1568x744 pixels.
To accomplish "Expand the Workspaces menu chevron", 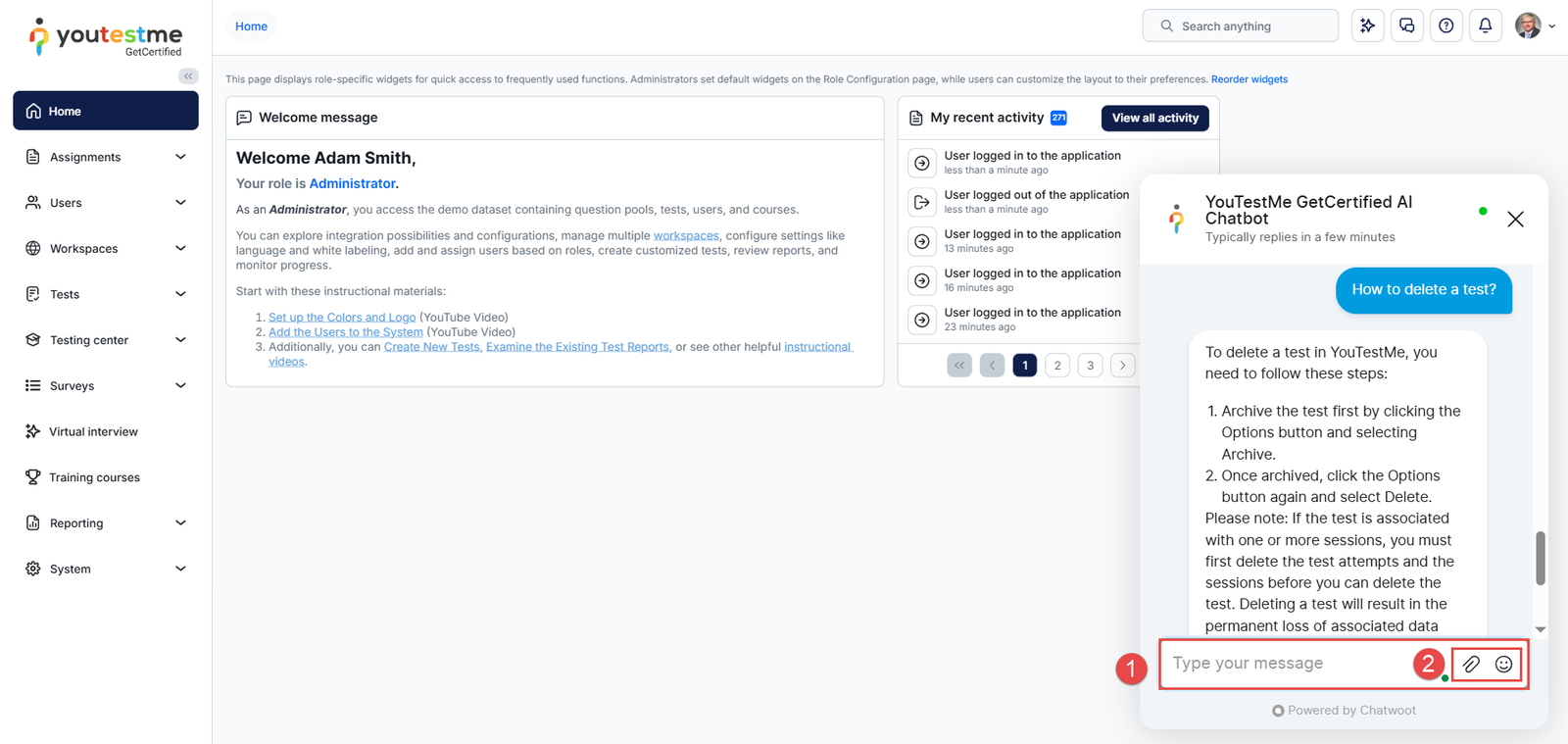I will (180, 248).
